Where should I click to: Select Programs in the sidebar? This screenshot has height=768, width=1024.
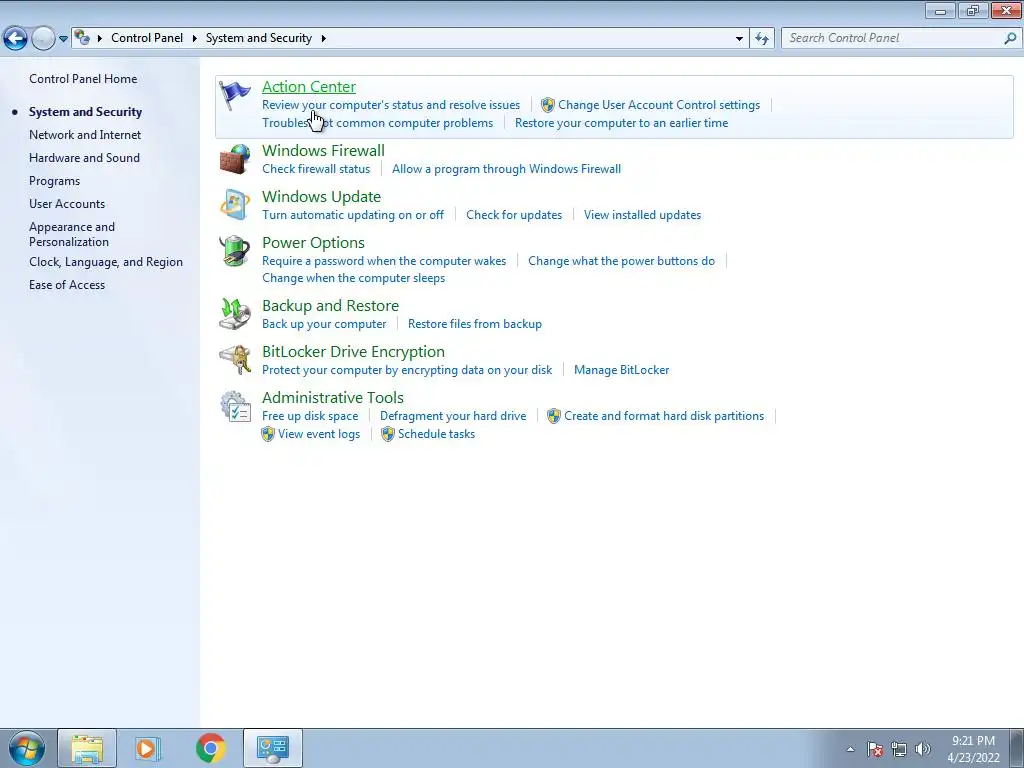pyautogui.click(x=54, y=181)
